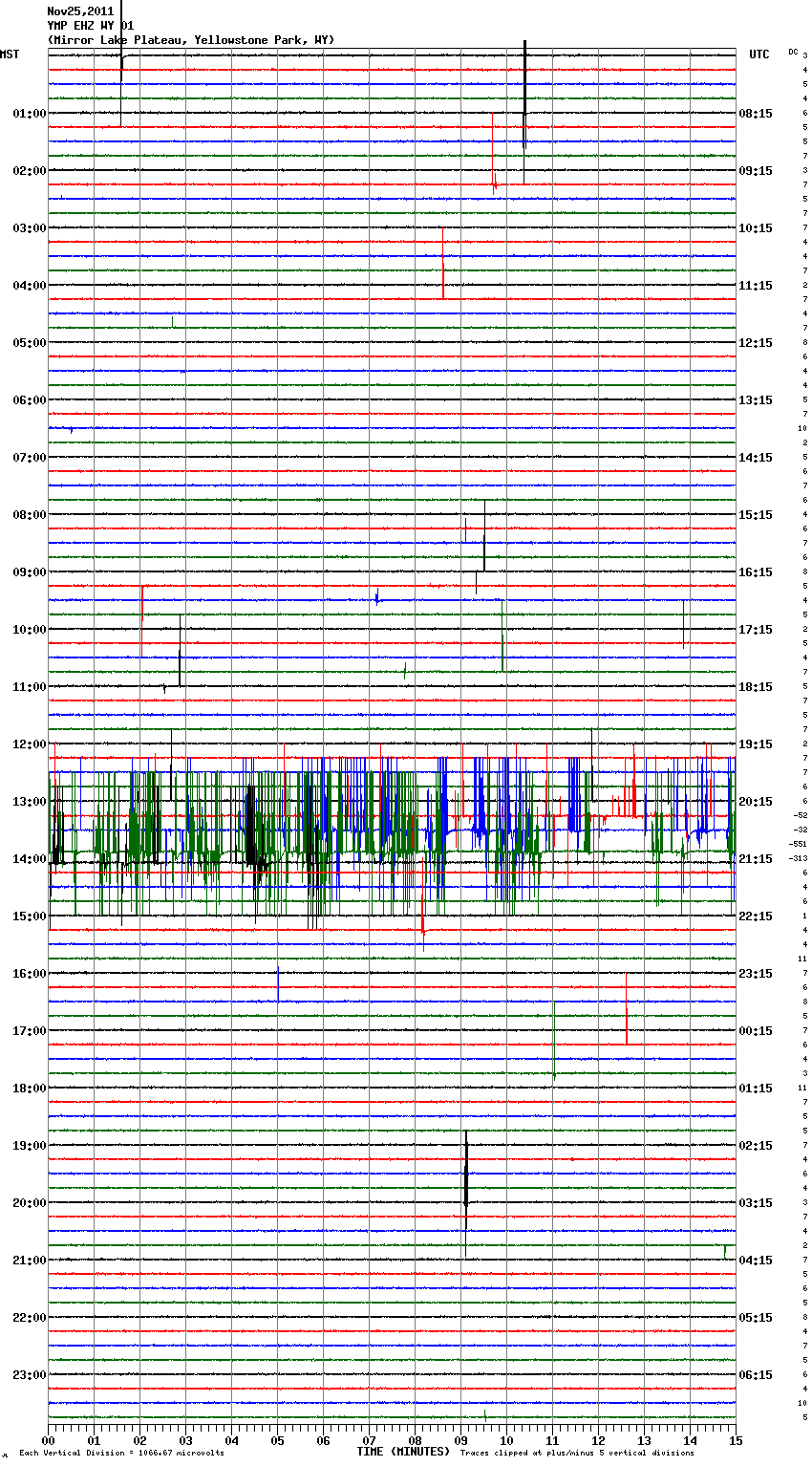
Task: Click the MST time label "06:00"
Action: pyautogui.click(x=30, y=400)
